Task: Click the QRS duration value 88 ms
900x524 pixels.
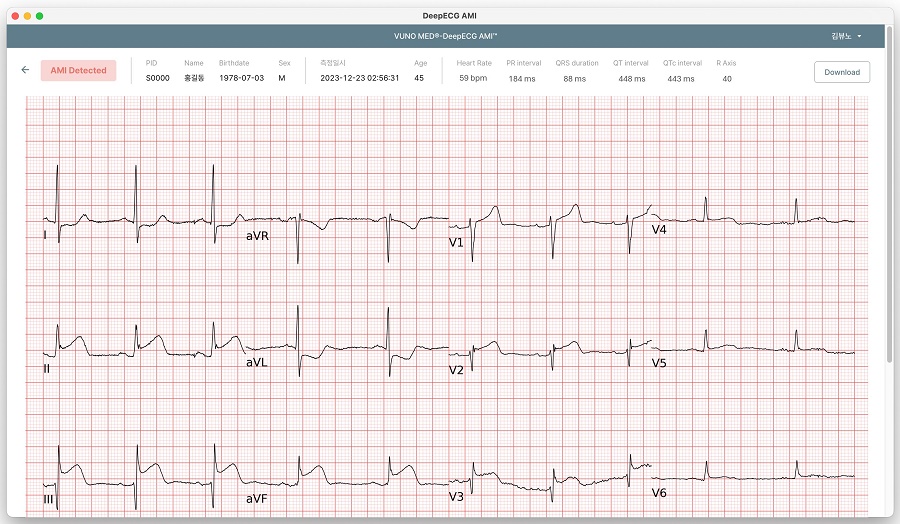Action: pos(574,78)
